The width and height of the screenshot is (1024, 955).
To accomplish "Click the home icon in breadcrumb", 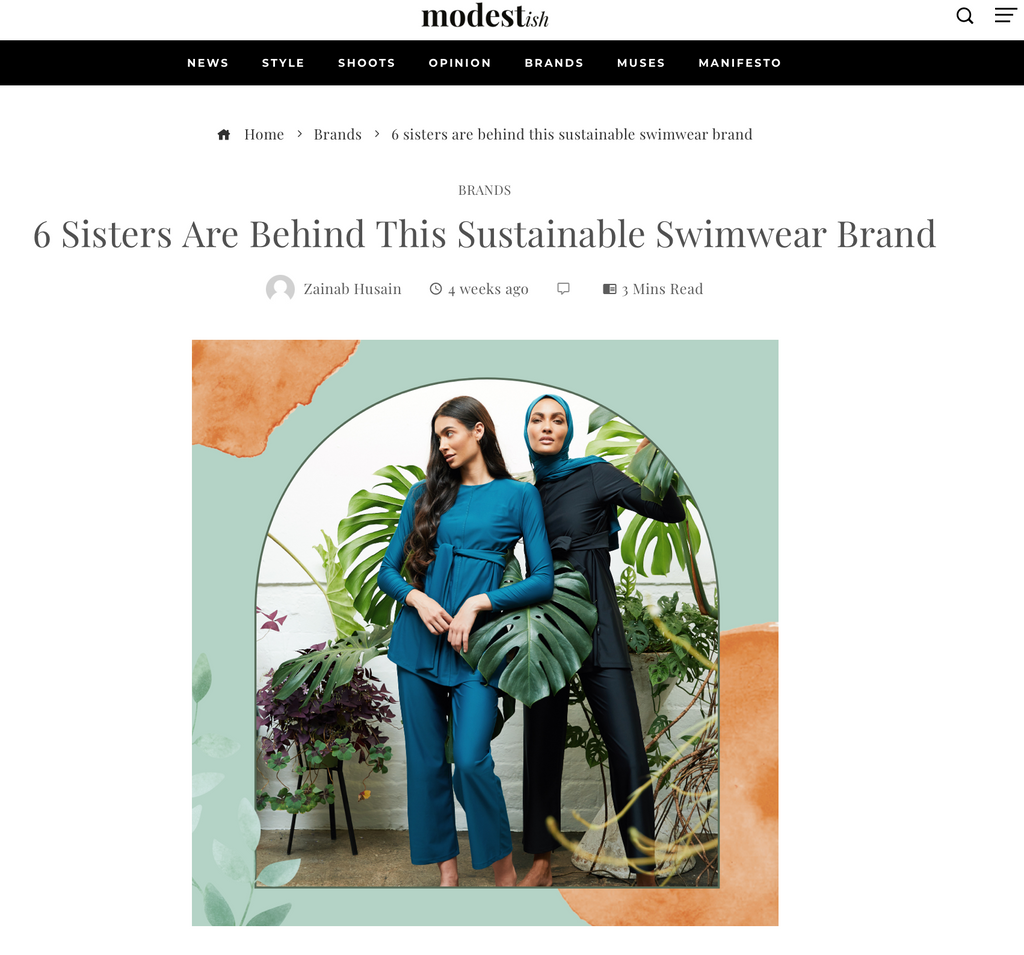I will pyautogui.click(x=224, y=134).
